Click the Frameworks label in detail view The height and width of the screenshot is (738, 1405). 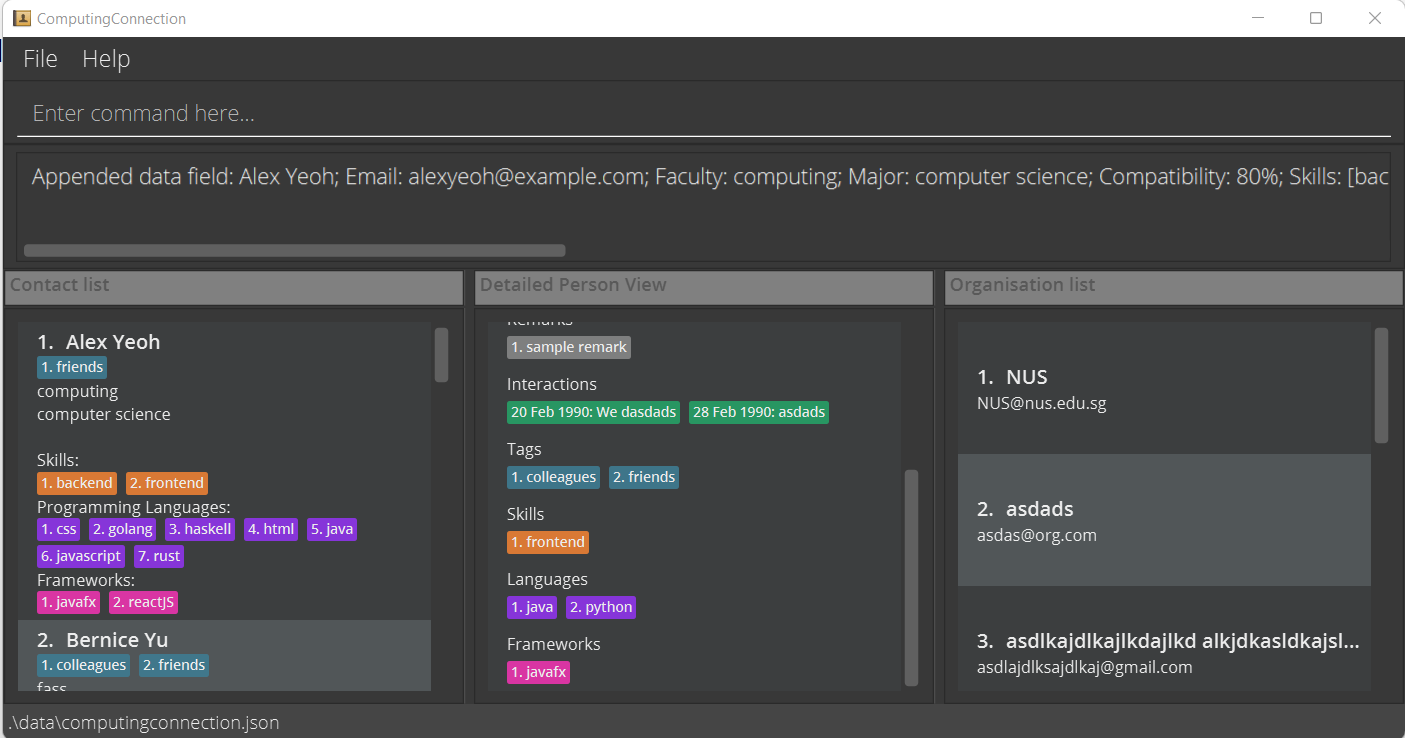[554, 645]
